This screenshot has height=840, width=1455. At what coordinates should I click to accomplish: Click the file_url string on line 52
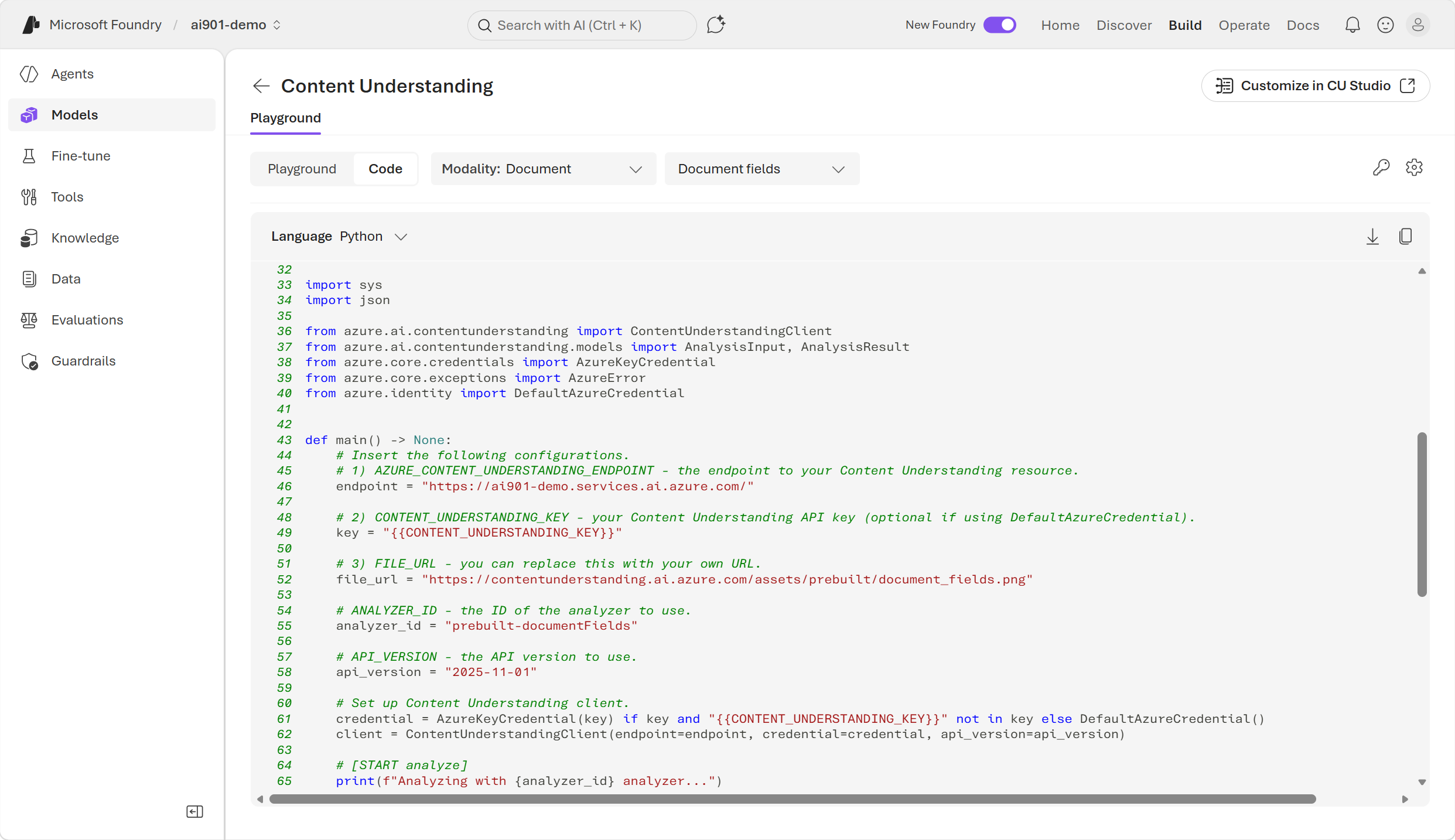[727, 579]
